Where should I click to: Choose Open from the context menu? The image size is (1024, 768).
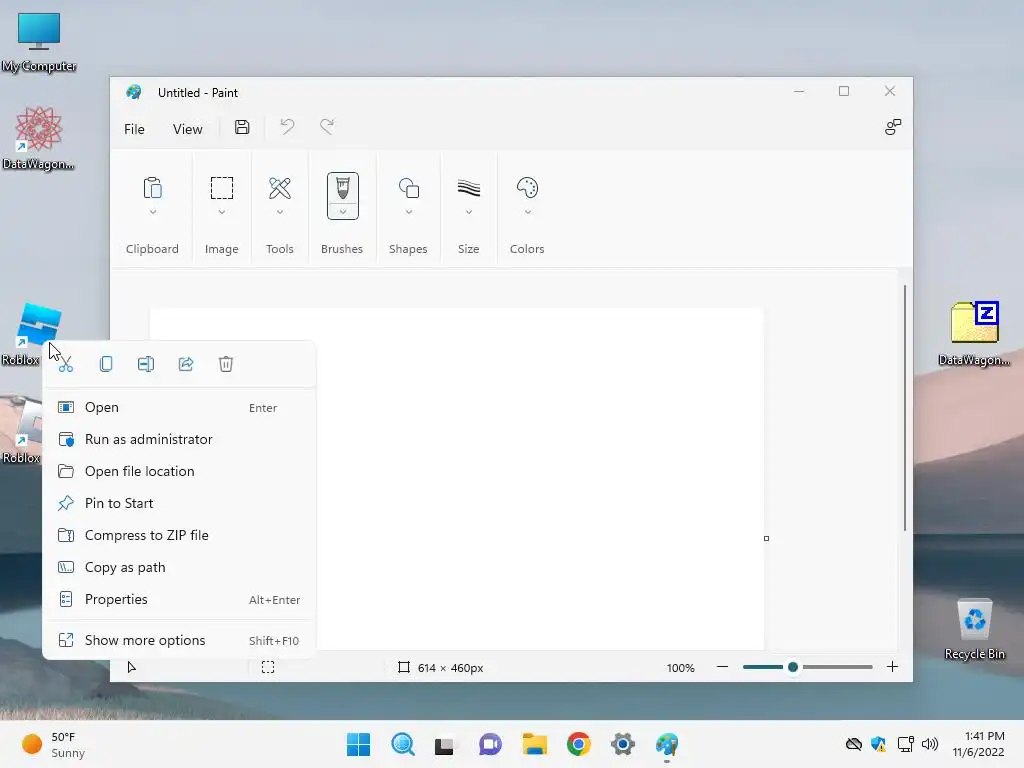pyautogui.click(x=179, y=408)
